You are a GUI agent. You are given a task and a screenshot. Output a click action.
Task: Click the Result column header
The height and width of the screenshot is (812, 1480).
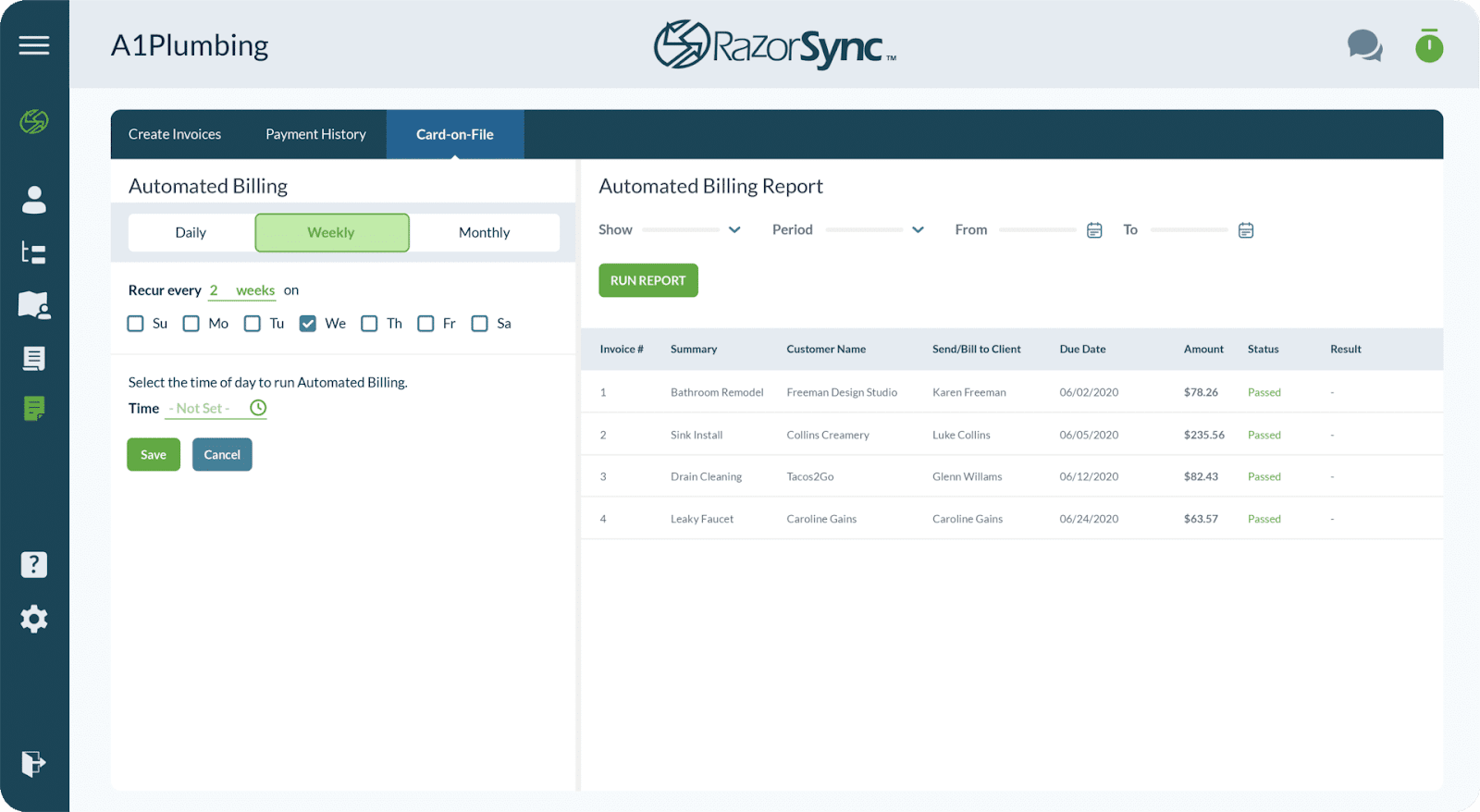1346,349
